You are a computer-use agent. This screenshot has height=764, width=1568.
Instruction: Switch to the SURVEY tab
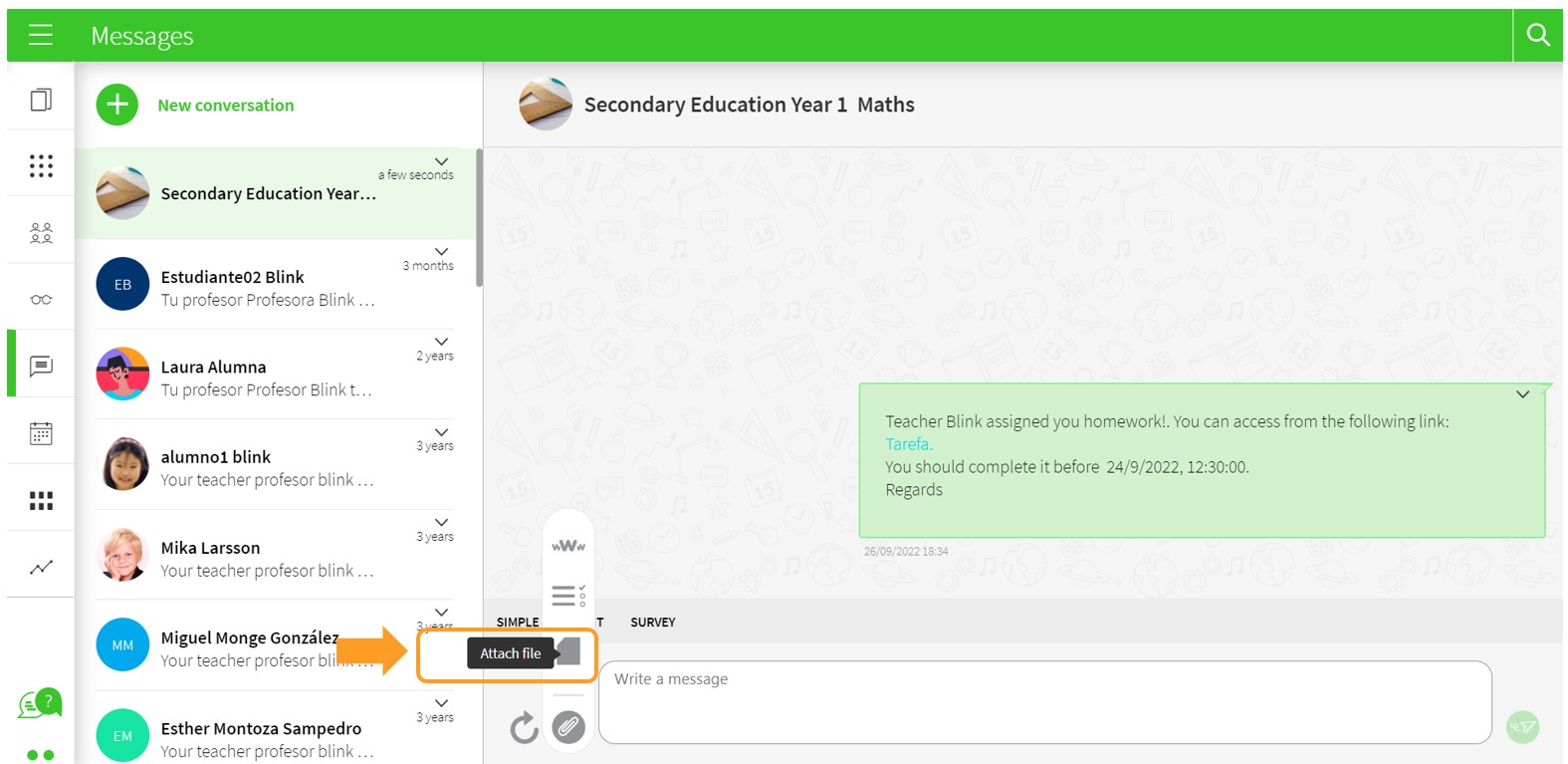pyautogui.click(x=652, y=623)
